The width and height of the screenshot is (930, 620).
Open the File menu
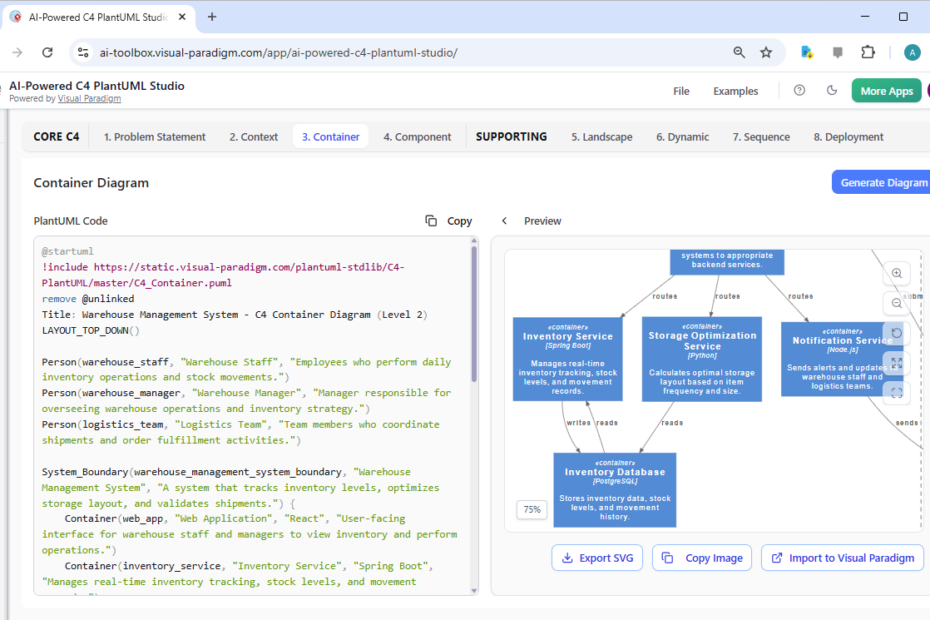(681, 90)
